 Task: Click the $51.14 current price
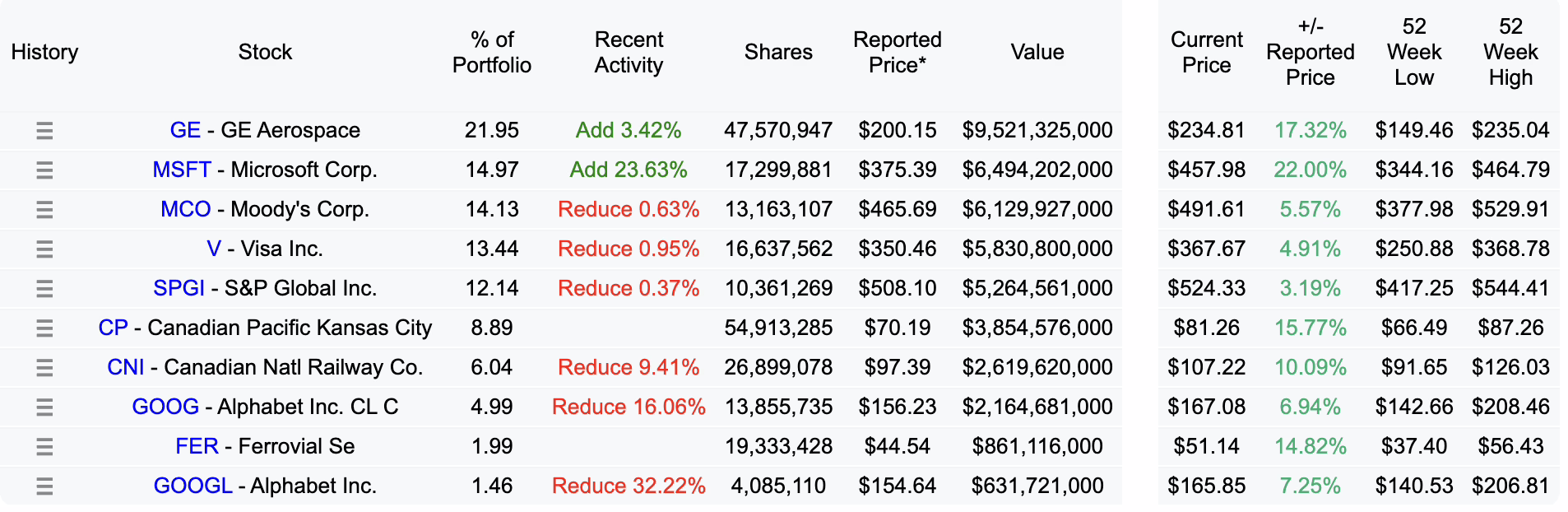[1207, 446]
